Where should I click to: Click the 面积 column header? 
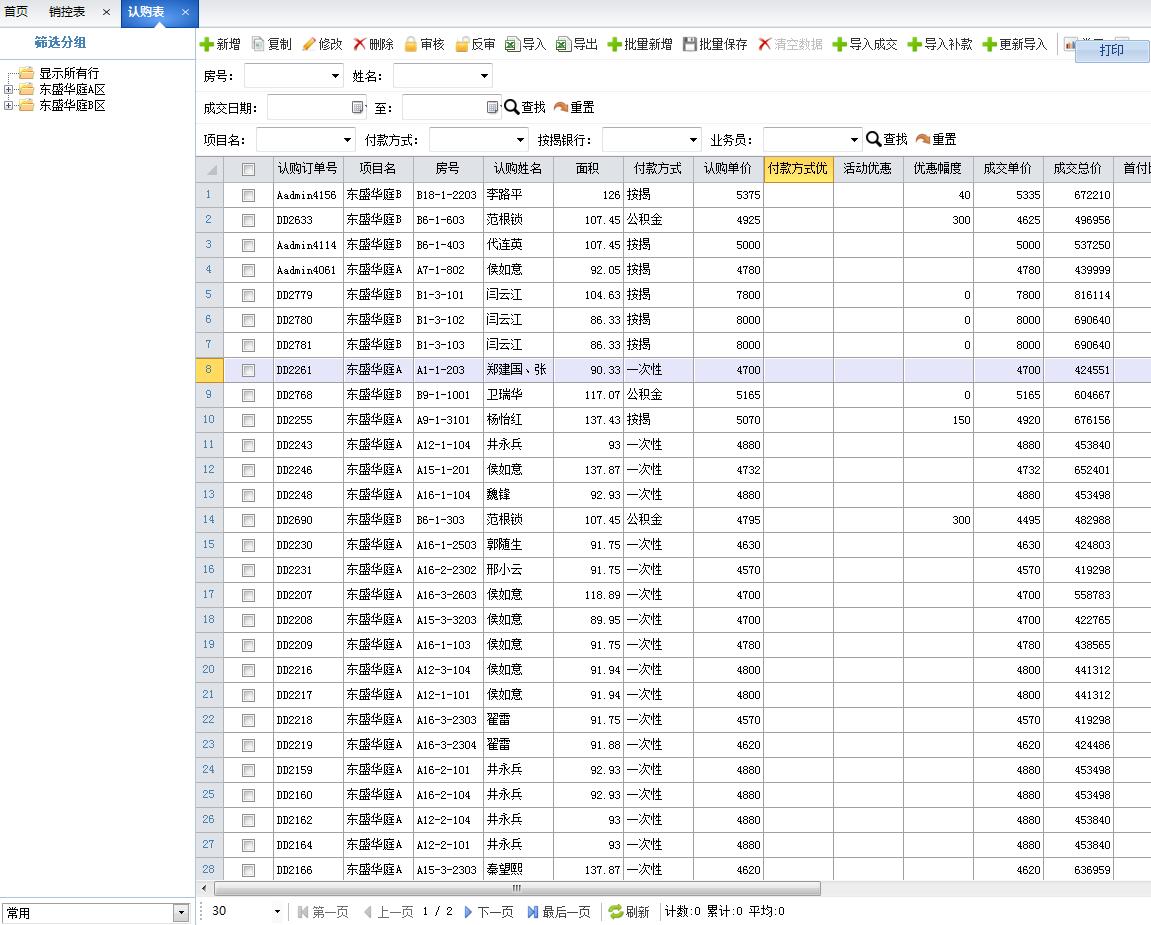(588, 169)
